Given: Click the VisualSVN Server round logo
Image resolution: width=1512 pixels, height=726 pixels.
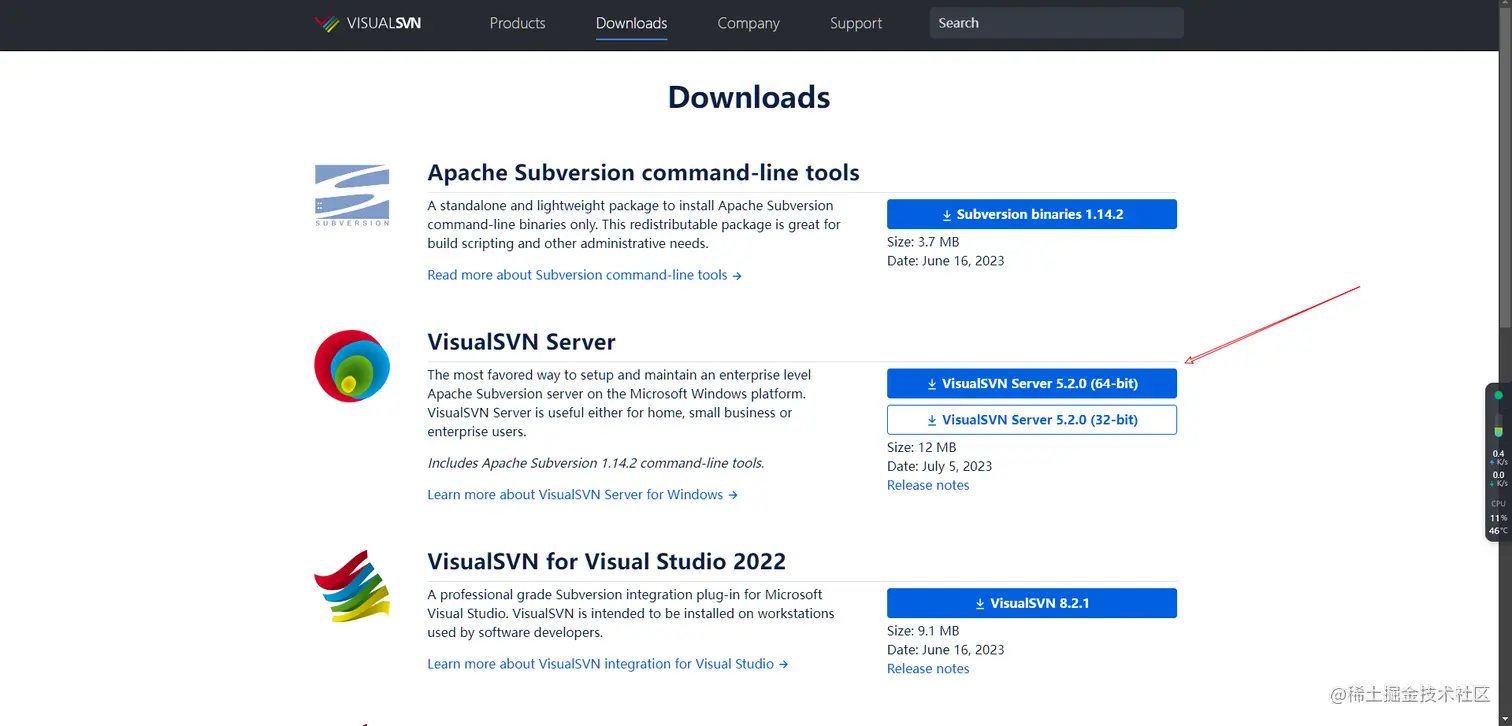Looking at the screenshot, I should tap(352, 366).
